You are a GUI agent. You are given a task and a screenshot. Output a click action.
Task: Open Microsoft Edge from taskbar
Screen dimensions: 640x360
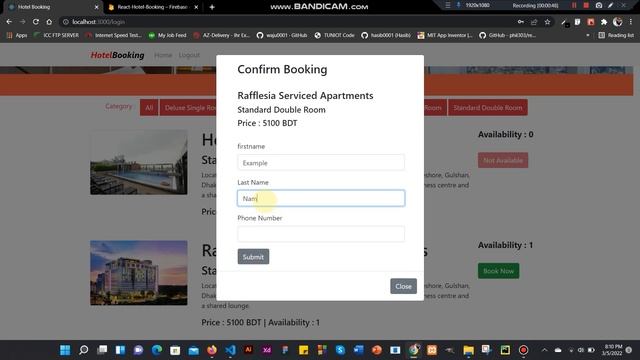point(157,350)
